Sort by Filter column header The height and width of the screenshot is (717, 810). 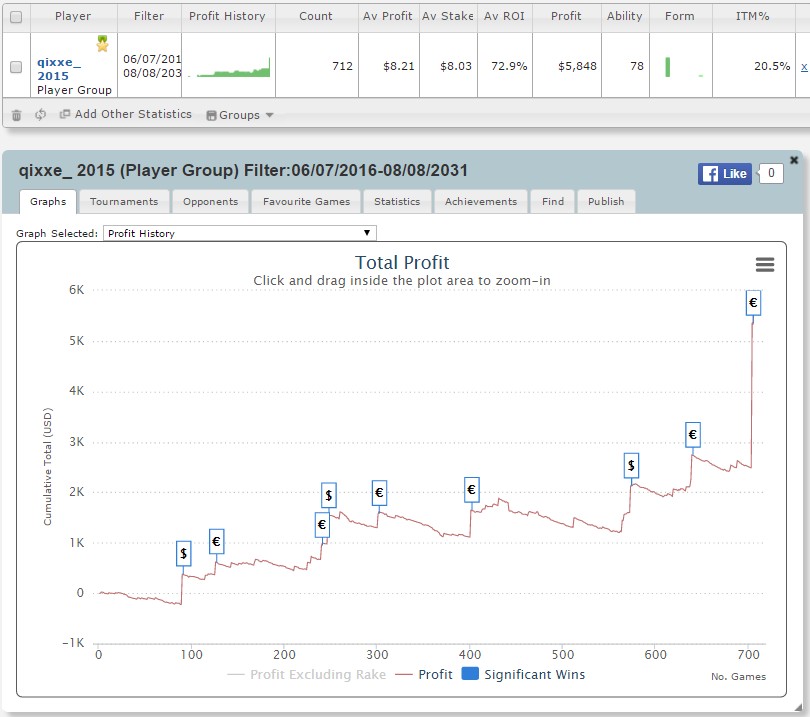[149, 16]
